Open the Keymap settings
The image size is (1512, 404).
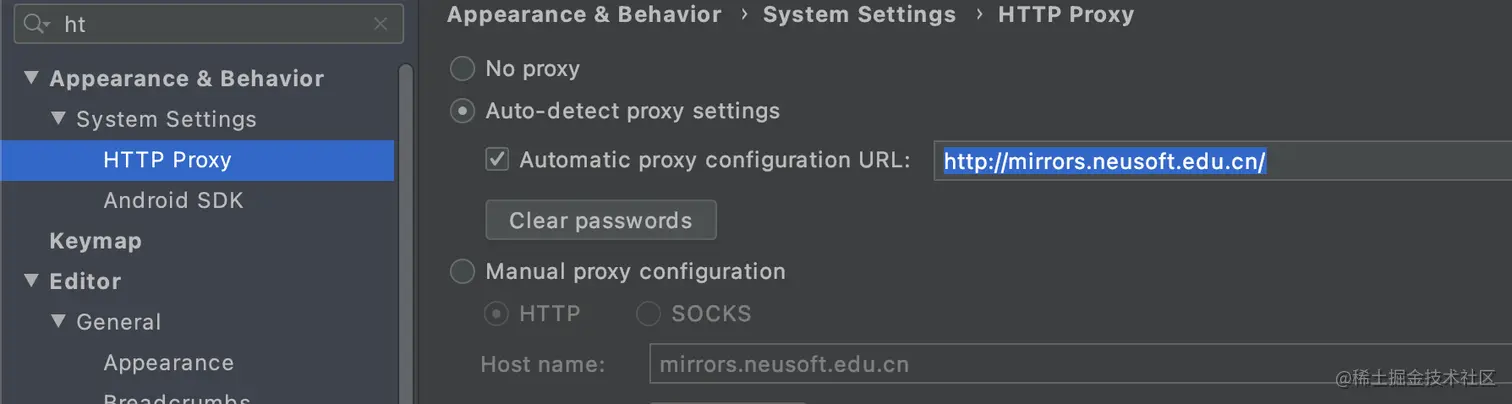[95, 241]
